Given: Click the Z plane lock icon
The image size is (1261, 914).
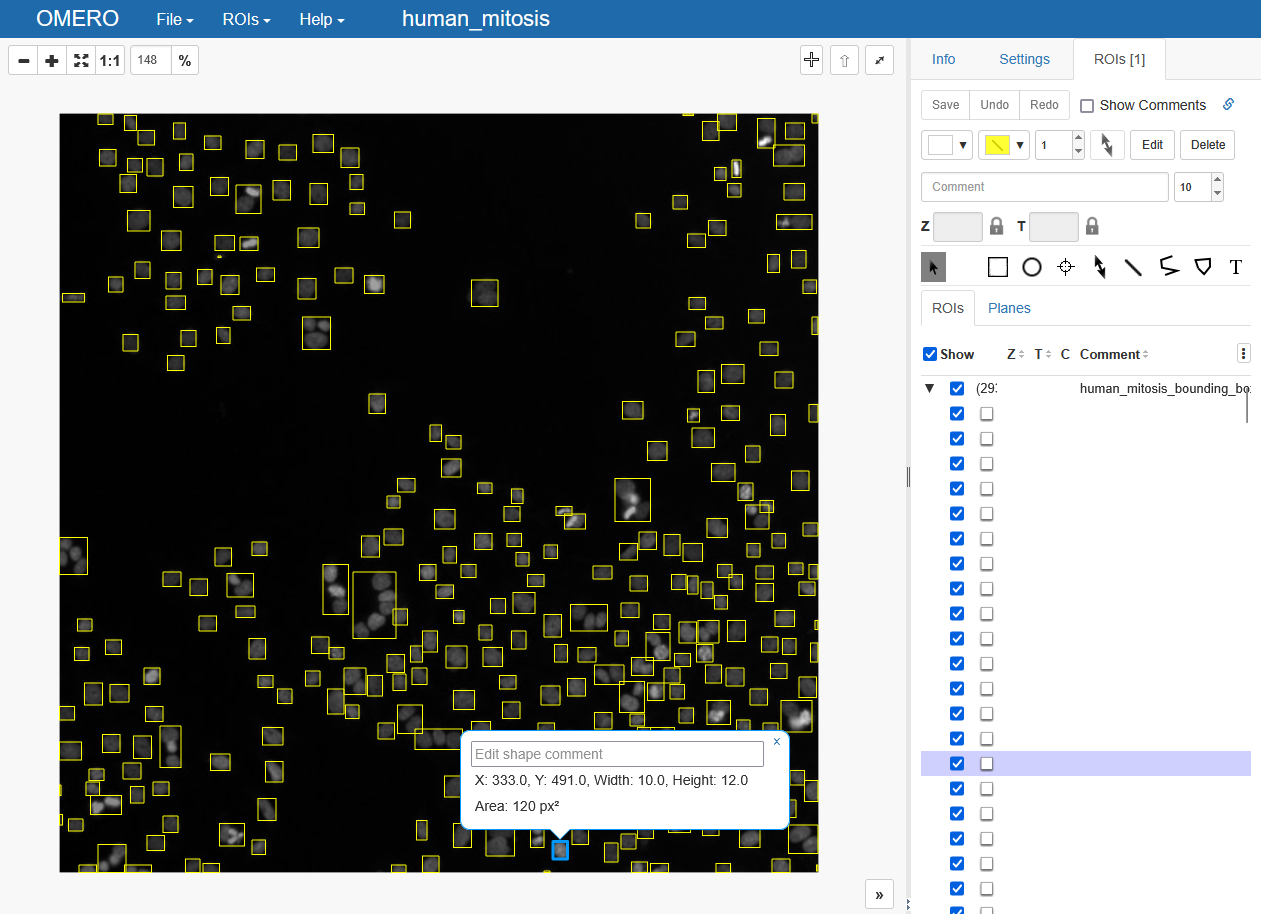Looking at the screenshot, I should coord(996,226).
